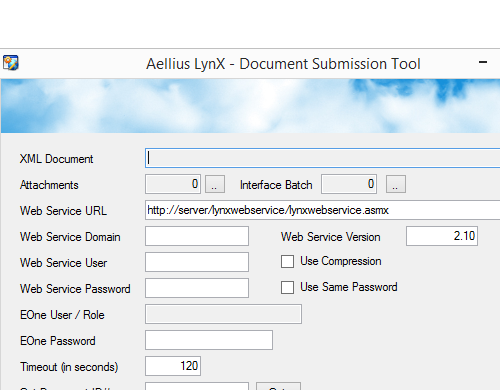Click the window title 'Aellius LynX - Document Submission Tool'

[x=283, y=64]
